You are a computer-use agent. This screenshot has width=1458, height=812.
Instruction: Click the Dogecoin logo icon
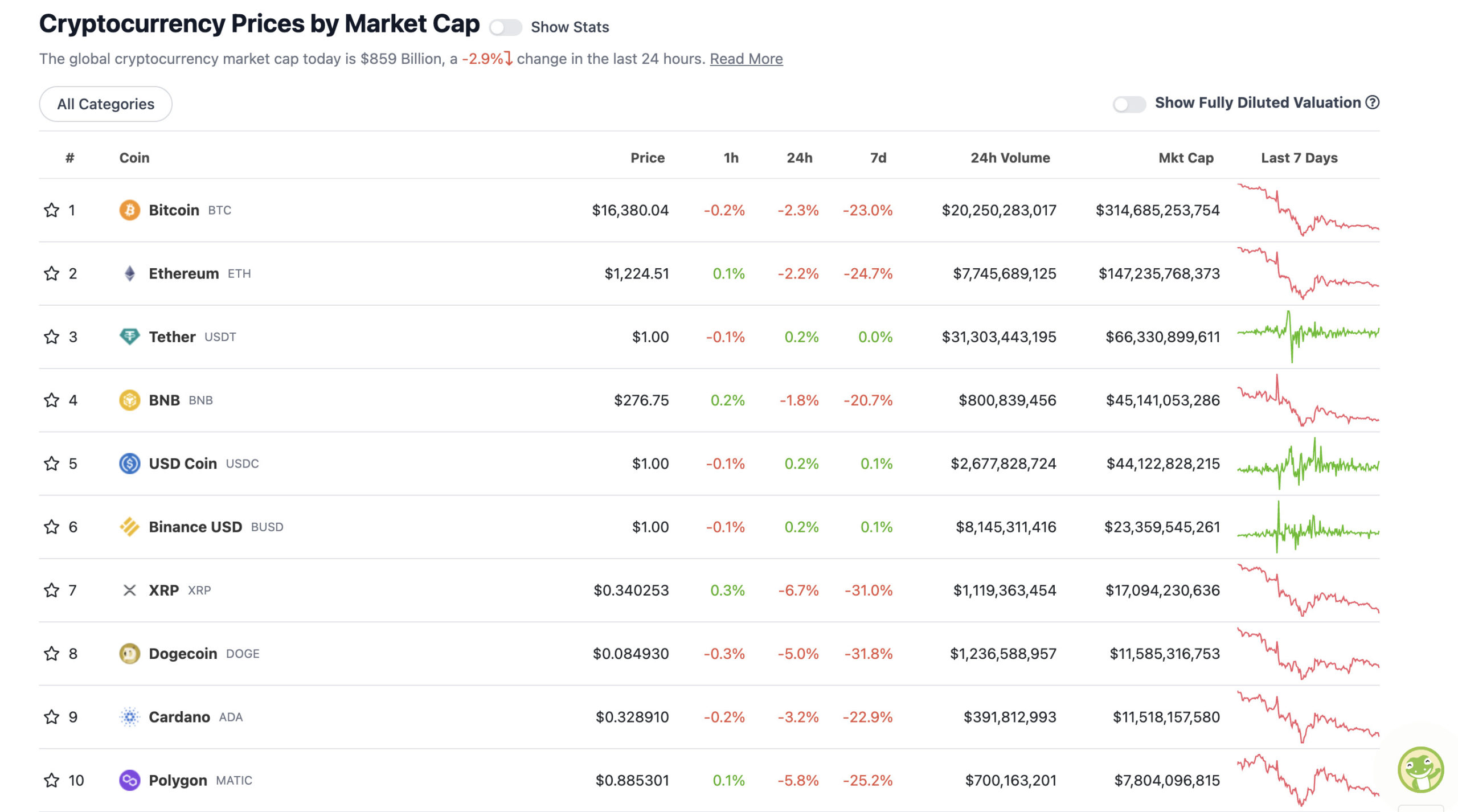[129, 654]
